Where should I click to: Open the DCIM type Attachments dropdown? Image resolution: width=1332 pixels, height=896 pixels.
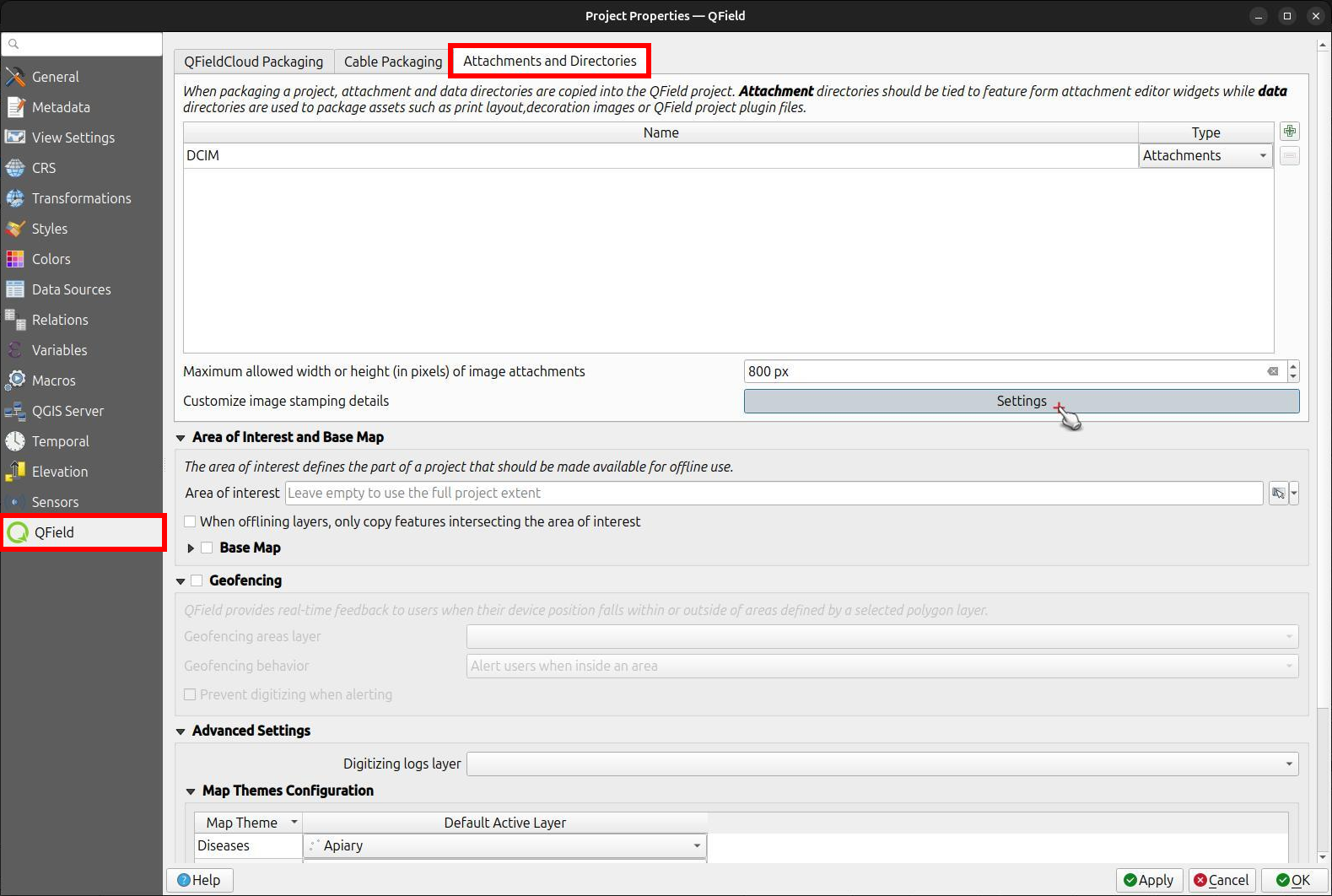point(1205,156)
